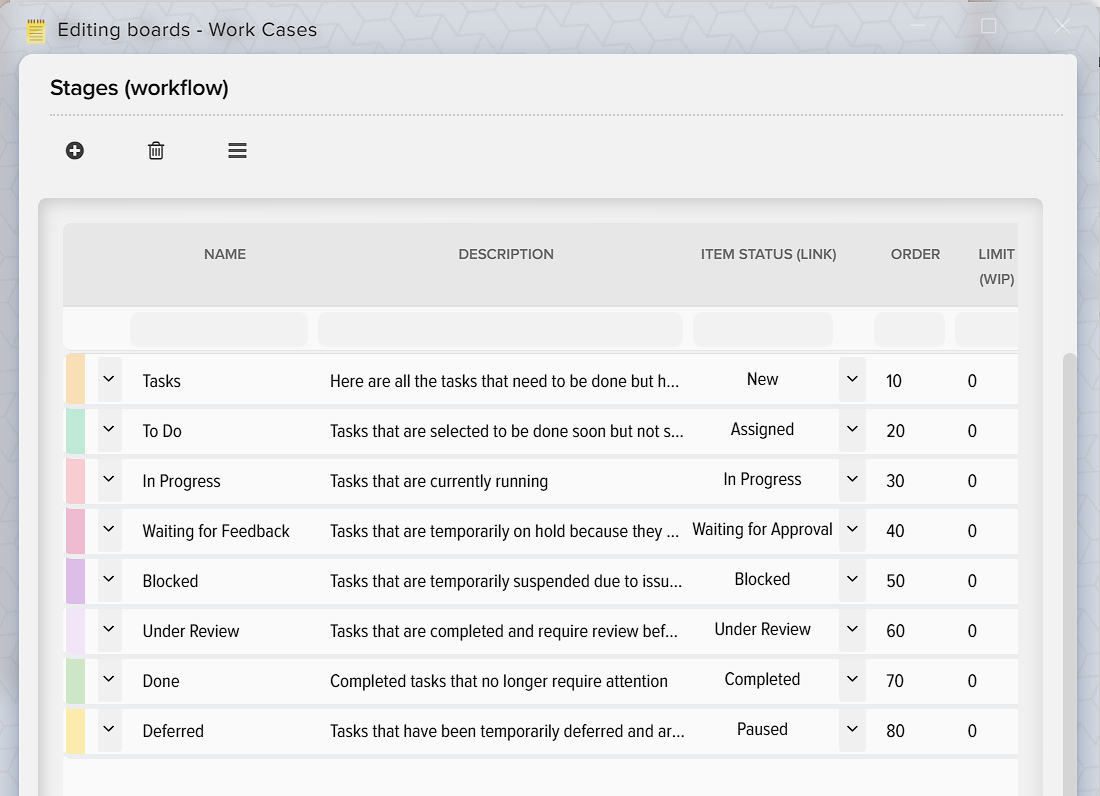Viewport: 1100px width, 796px height.
Task: Expand the Blocked row chevron
Action: (x=109, y=579)
